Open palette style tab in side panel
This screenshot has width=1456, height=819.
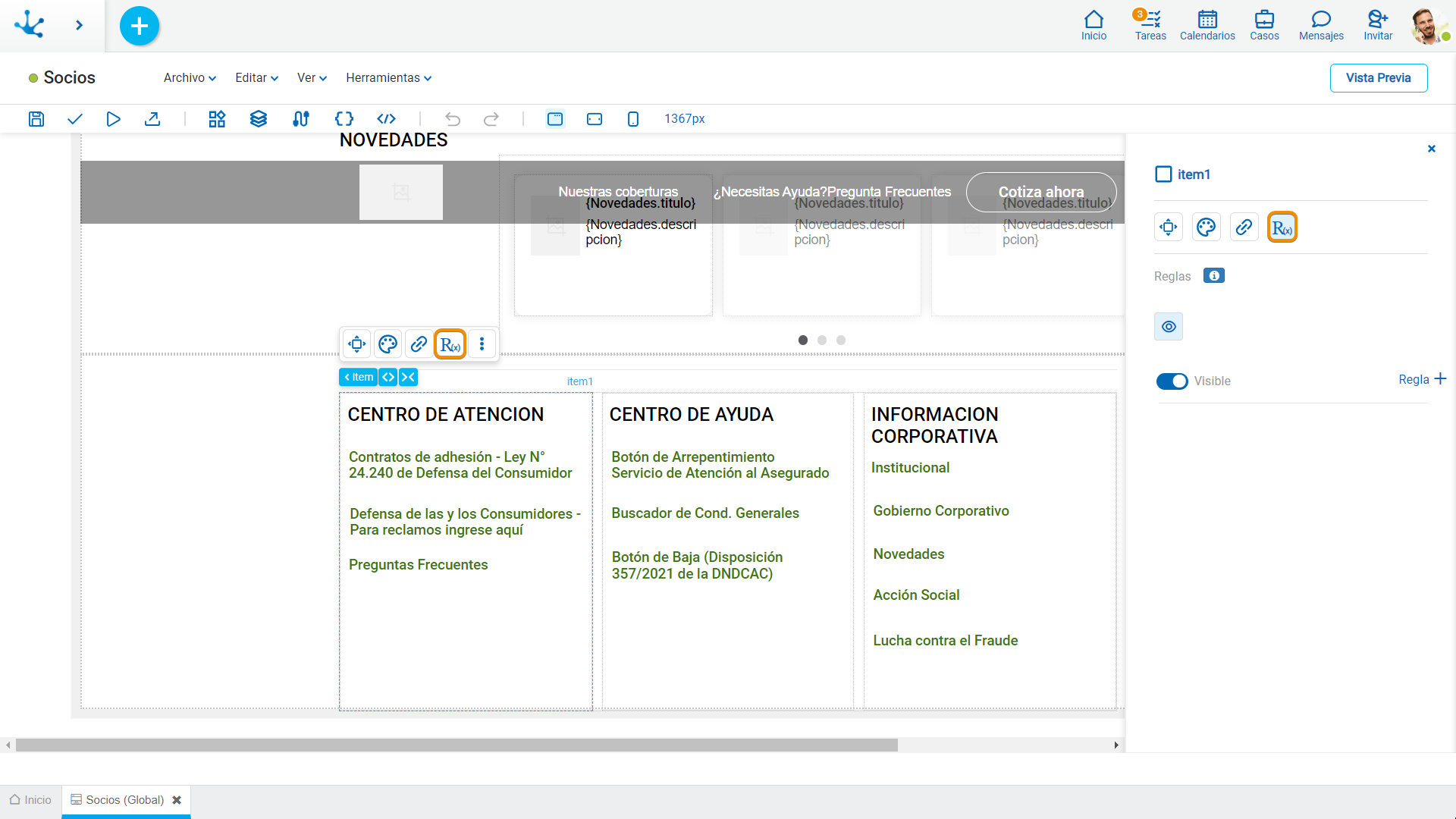click(1206, 227)
